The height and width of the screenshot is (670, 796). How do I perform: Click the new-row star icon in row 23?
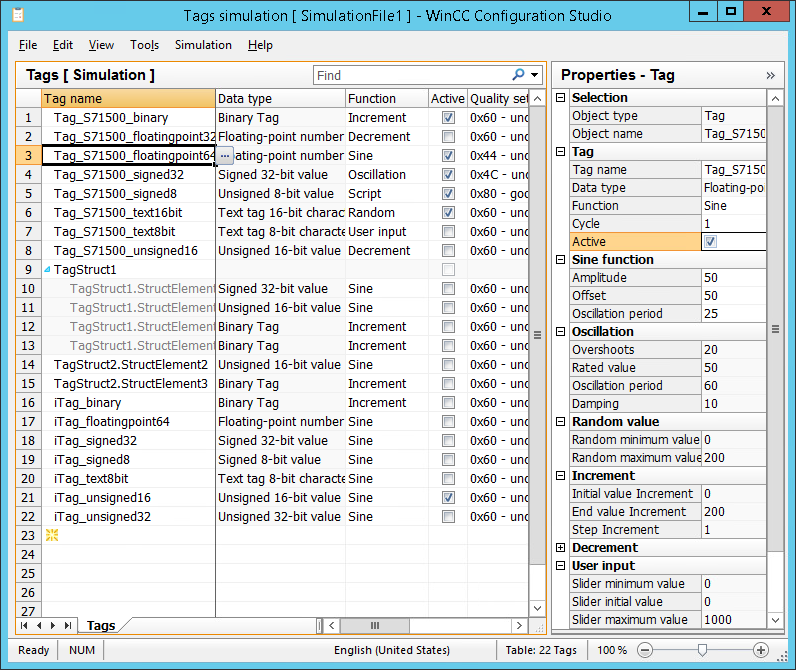[51, 536]
